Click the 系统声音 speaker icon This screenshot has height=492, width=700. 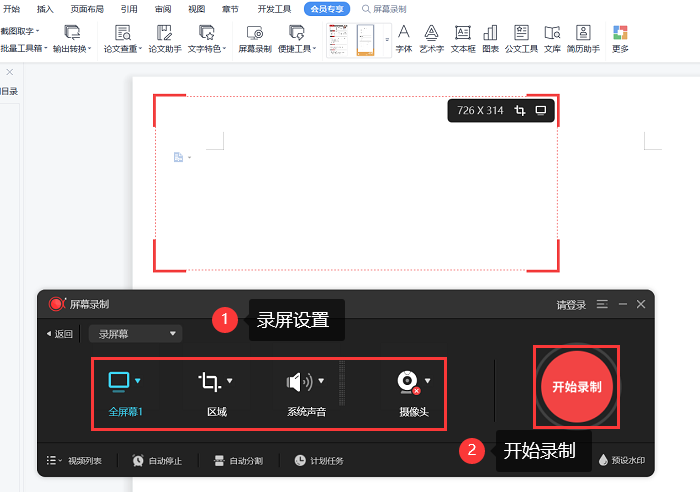(x=299, y=381)
